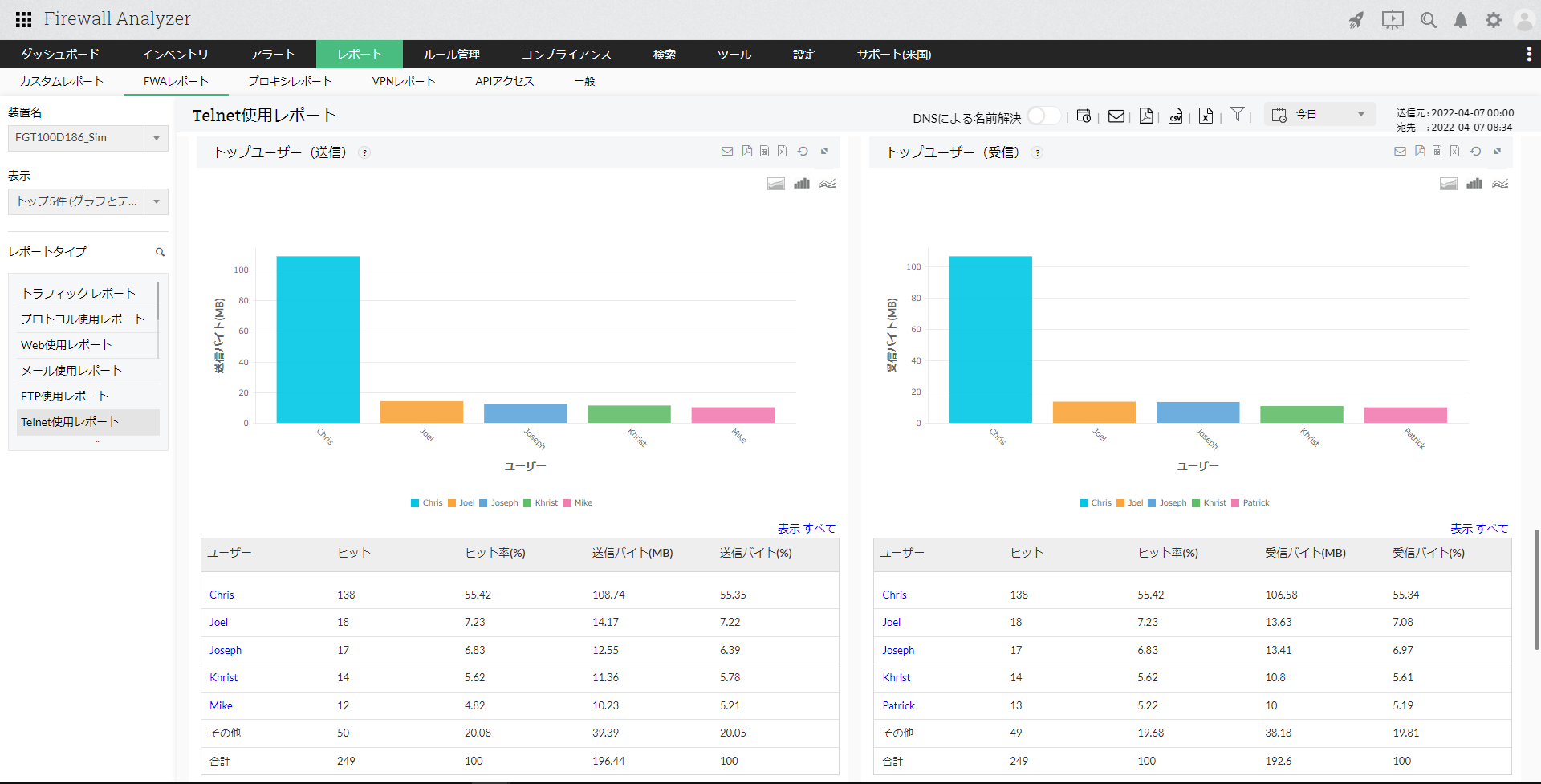This screenshot has width=1541, height=784.
Task: Click the schedule report calendar-clock icon
Action: pyautogui.click(x=1084, y=116)
